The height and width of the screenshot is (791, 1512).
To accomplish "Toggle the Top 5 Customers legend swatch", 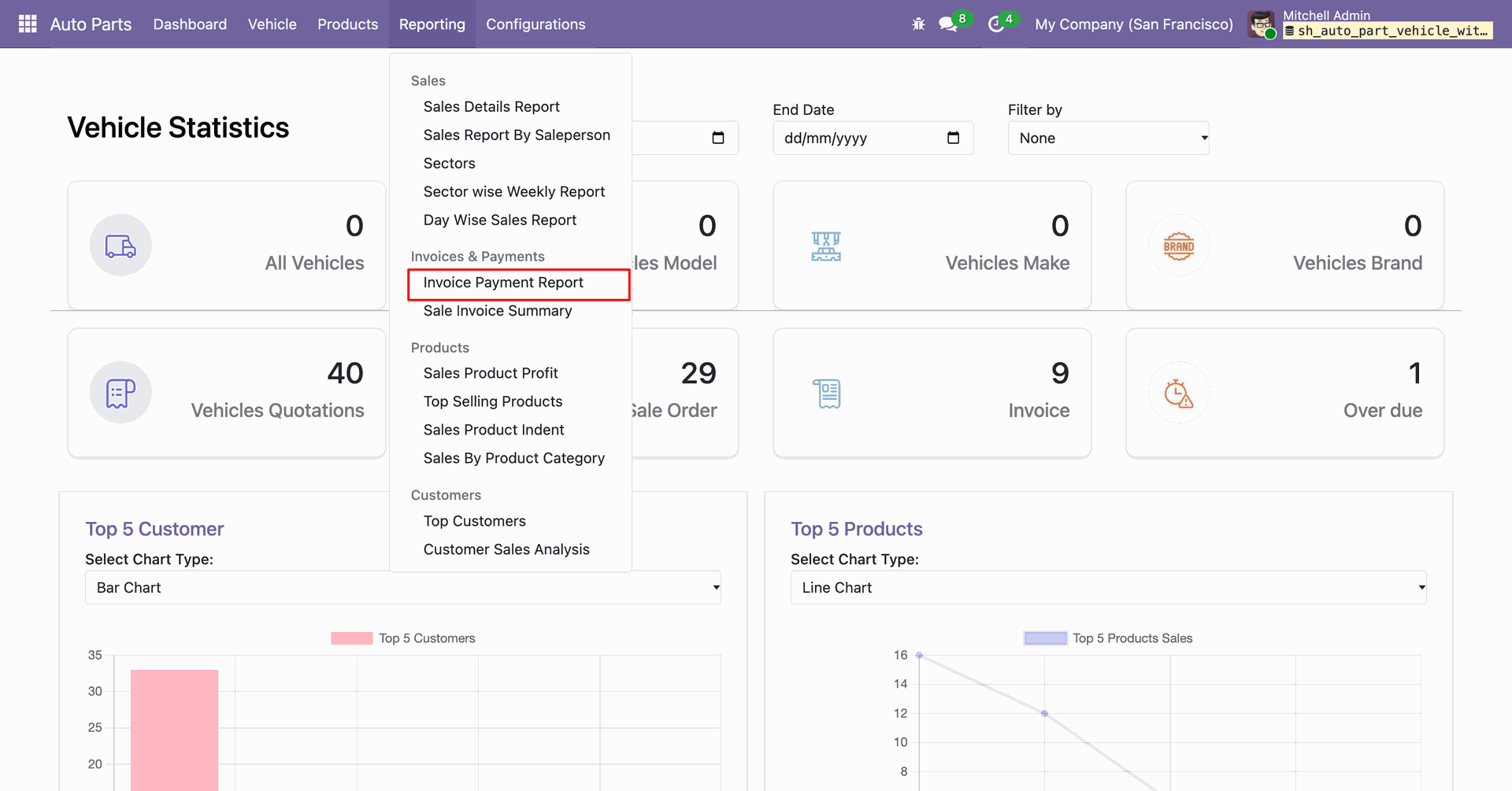I will (351, 638).
